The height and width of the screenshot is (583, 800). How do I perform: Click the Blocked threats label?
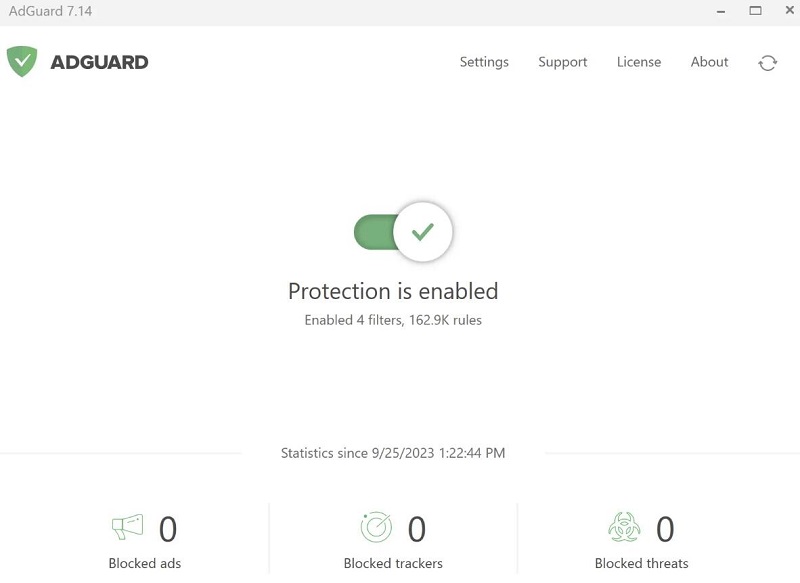(x=641, y=563)
